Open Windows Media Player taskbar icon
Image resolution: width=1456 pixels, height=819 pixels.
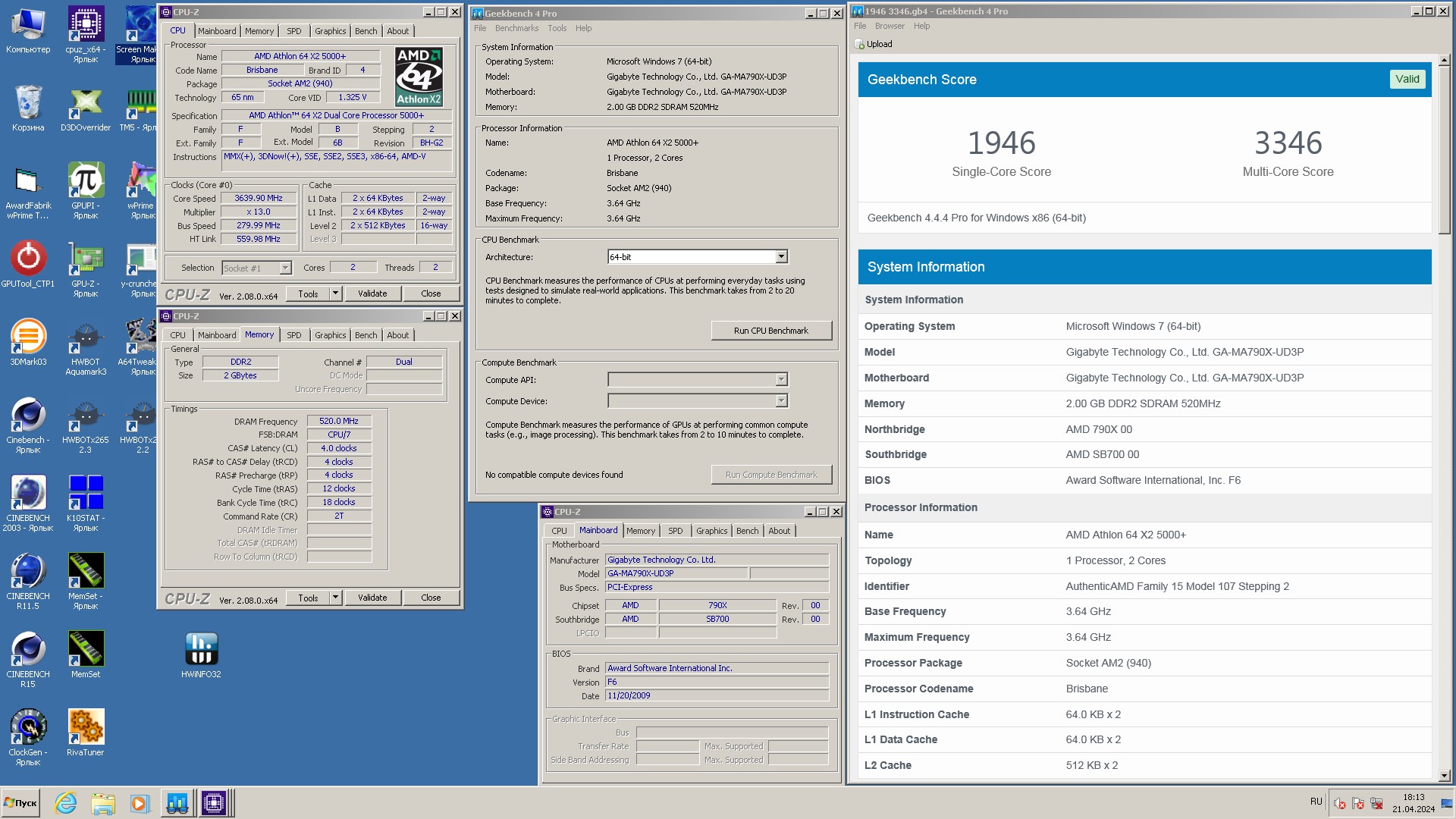click(x=139, y=803)
